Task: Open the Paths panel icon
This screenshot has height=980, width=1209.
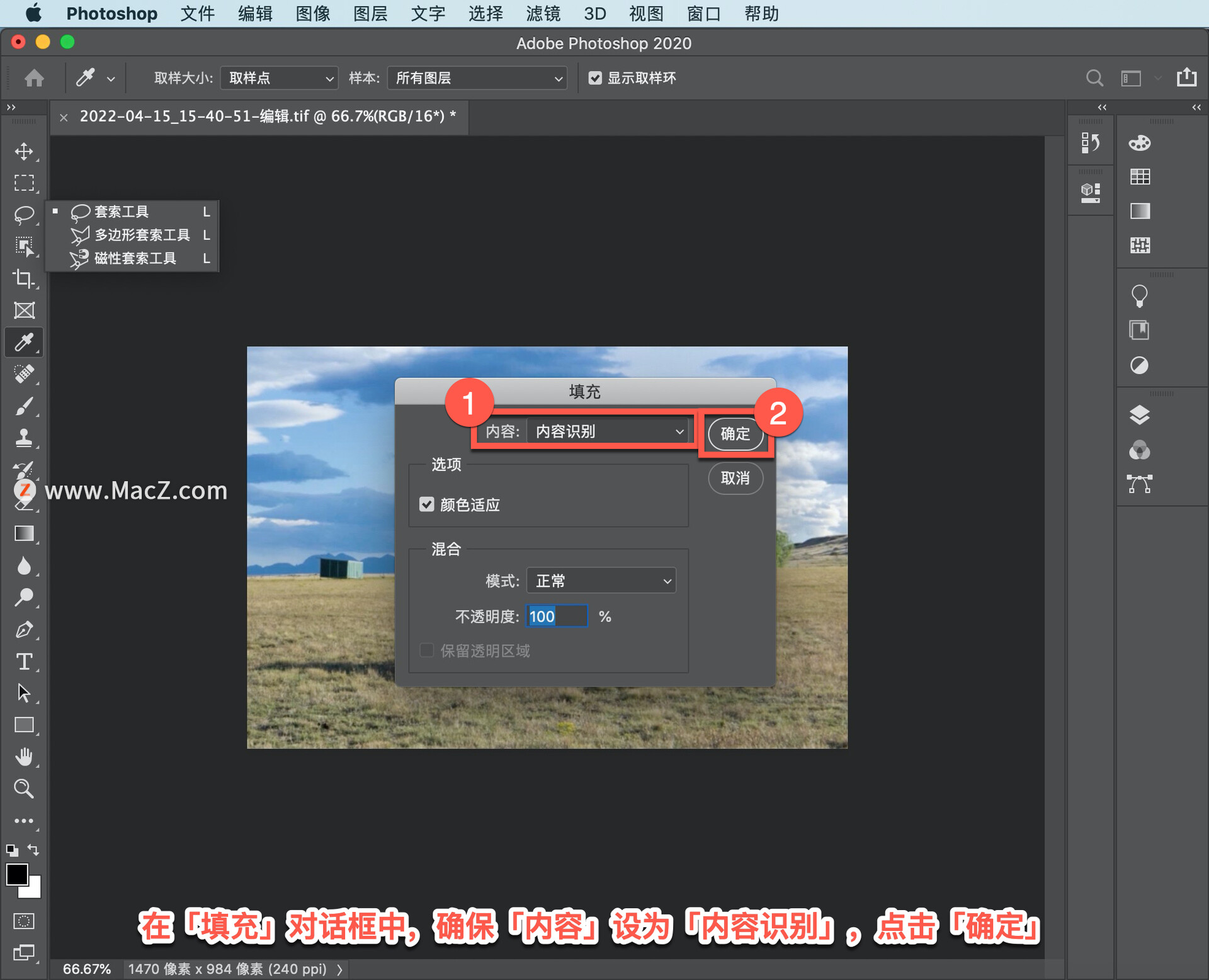Action: click(1140, 484)
